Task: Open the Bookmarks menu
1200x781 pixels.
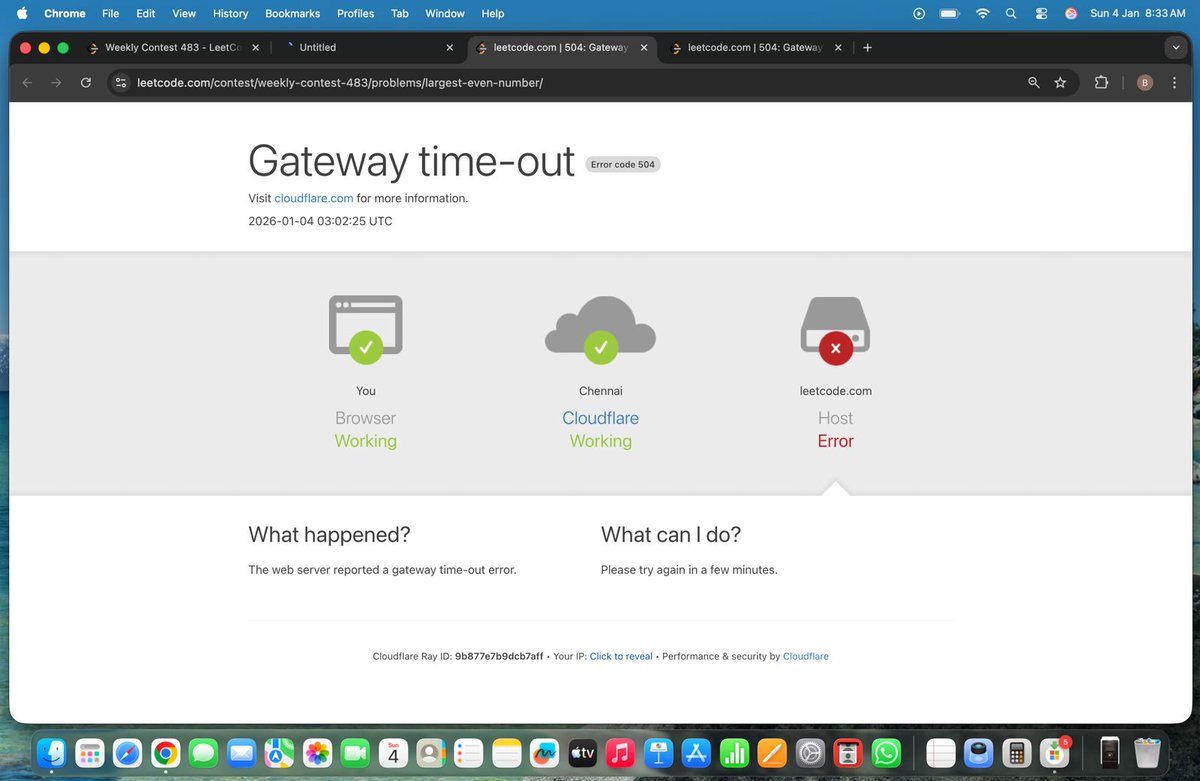Action: [292, 14]
